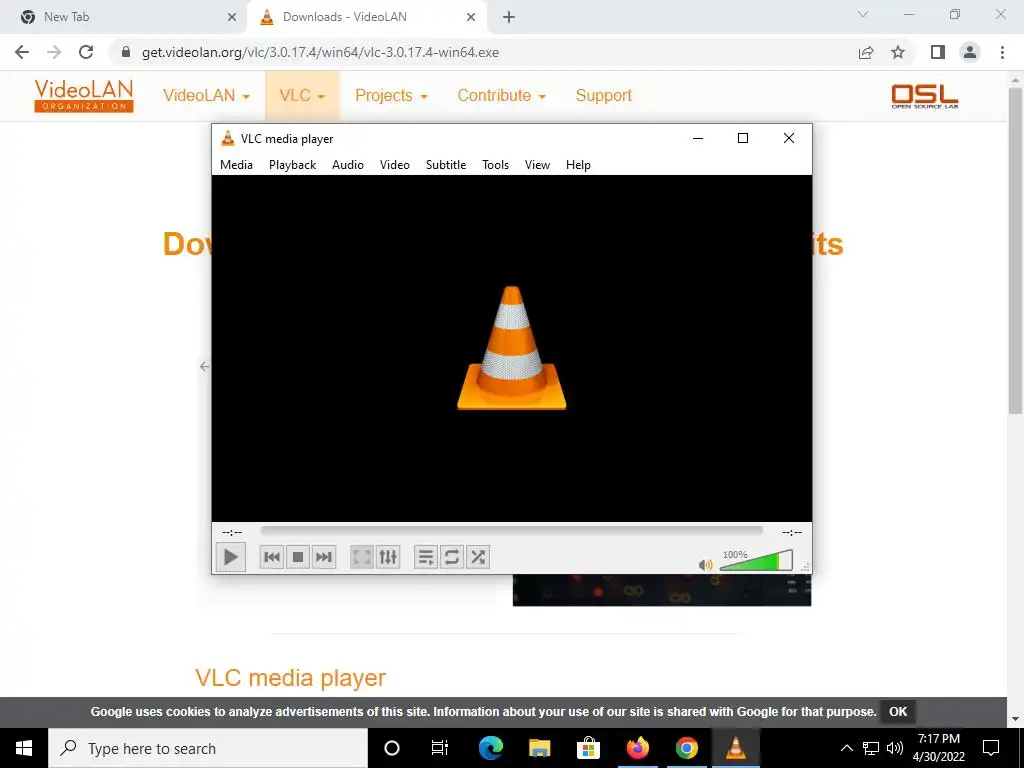The width and height of the screenshot is (1024, 768).
Task: Click the webpage vertical scrollbar
Action: 1015,250
